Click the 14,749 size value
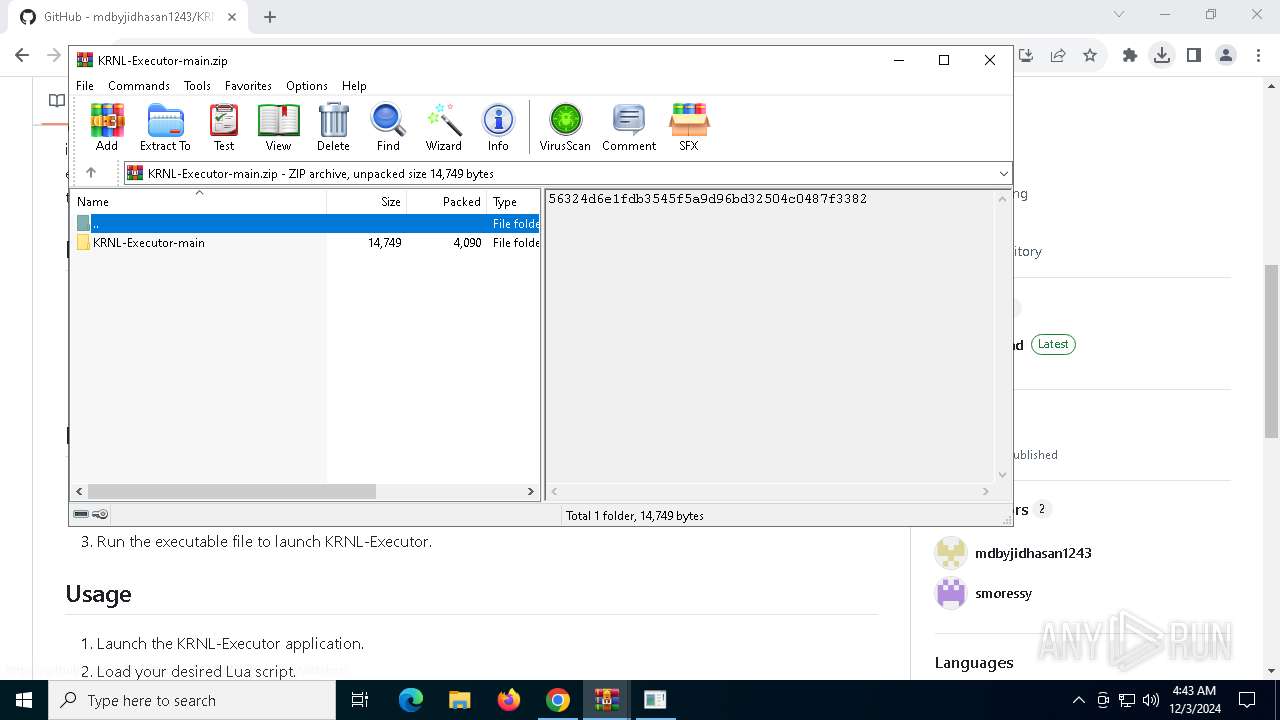 pyautogui.click(x=384, y=243)
